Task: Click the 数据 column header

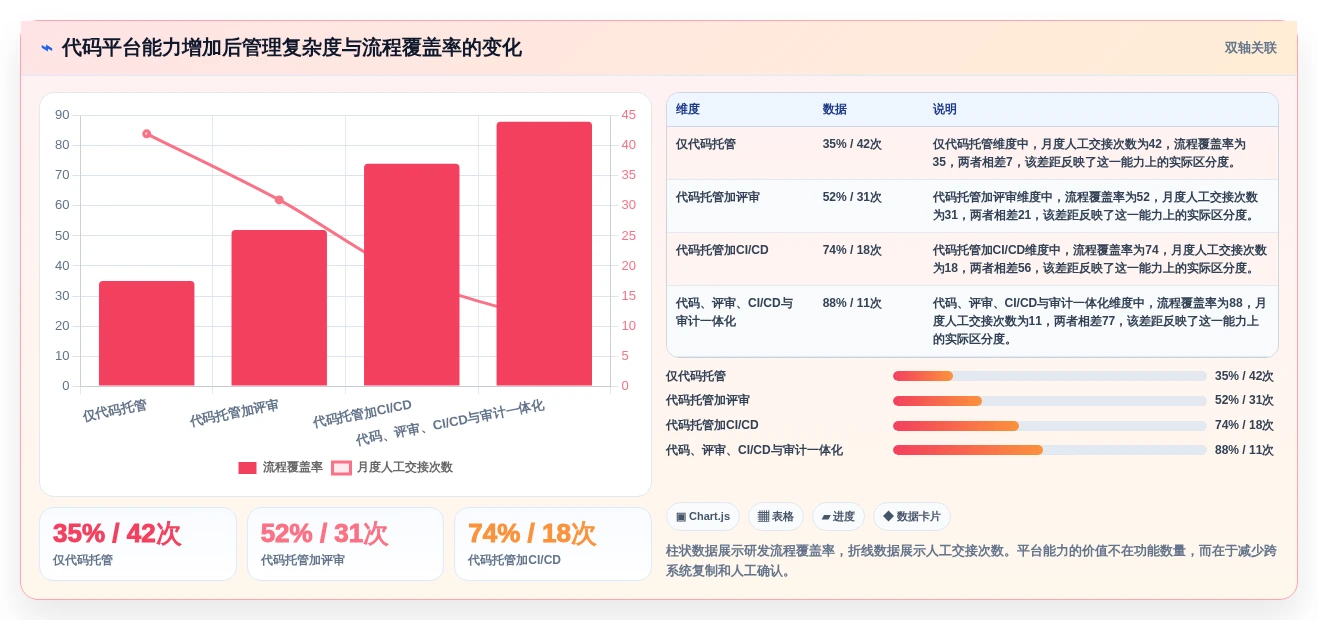Action: pyautogui.click(x=835, y=109)
